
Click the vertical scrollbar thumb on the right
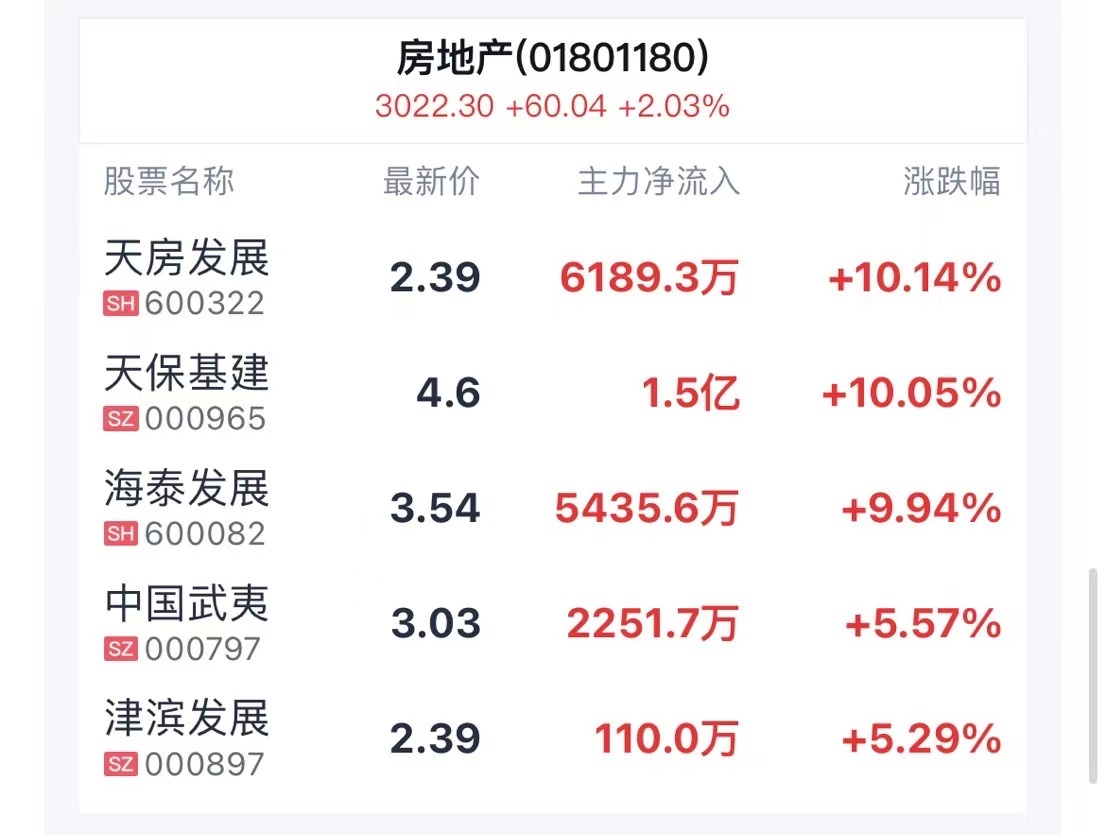[1092, 676]
